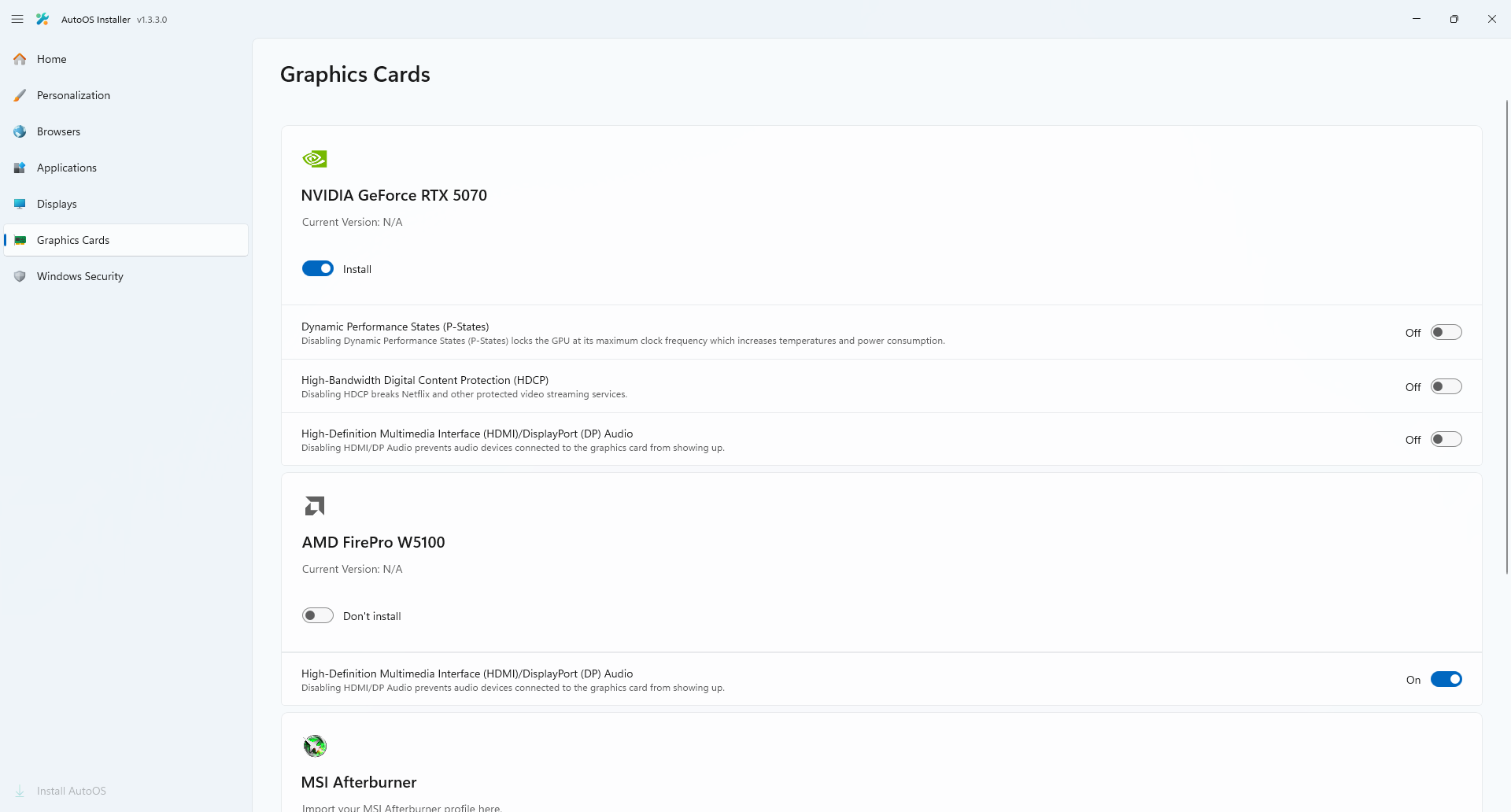Click the Home house icon
Viewport: 1511px width, 812px height.
(20, 59)
